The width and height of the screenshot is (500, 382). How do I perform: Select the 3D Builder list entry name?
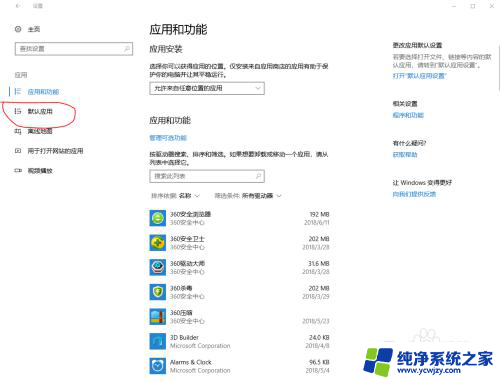click(184, 337)
